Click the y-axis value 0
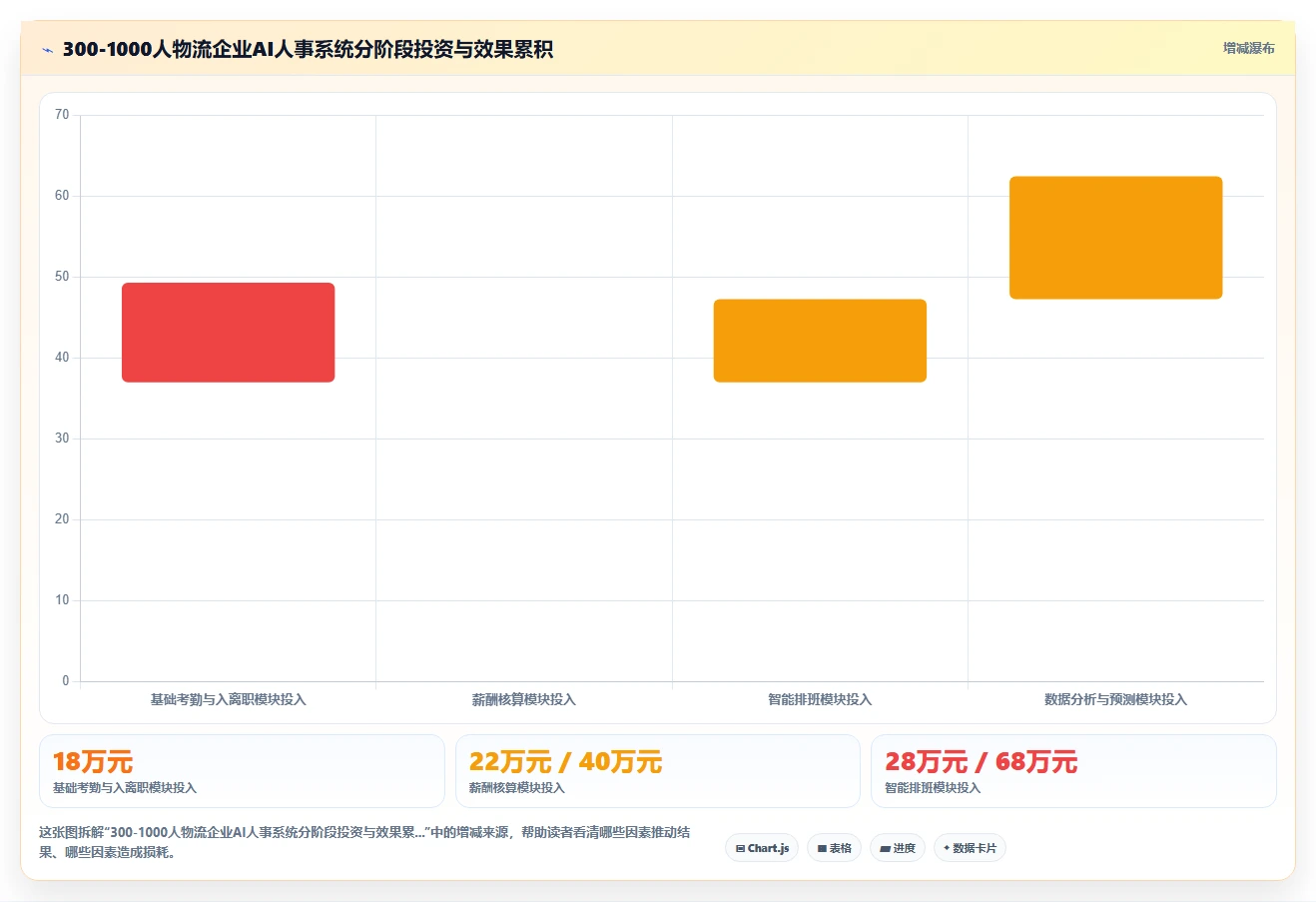 [x=66, y=681]
